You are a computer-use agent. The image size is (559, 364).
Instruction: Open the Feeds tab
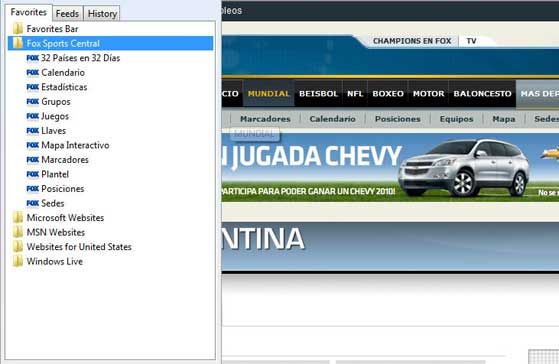(67, 14)
